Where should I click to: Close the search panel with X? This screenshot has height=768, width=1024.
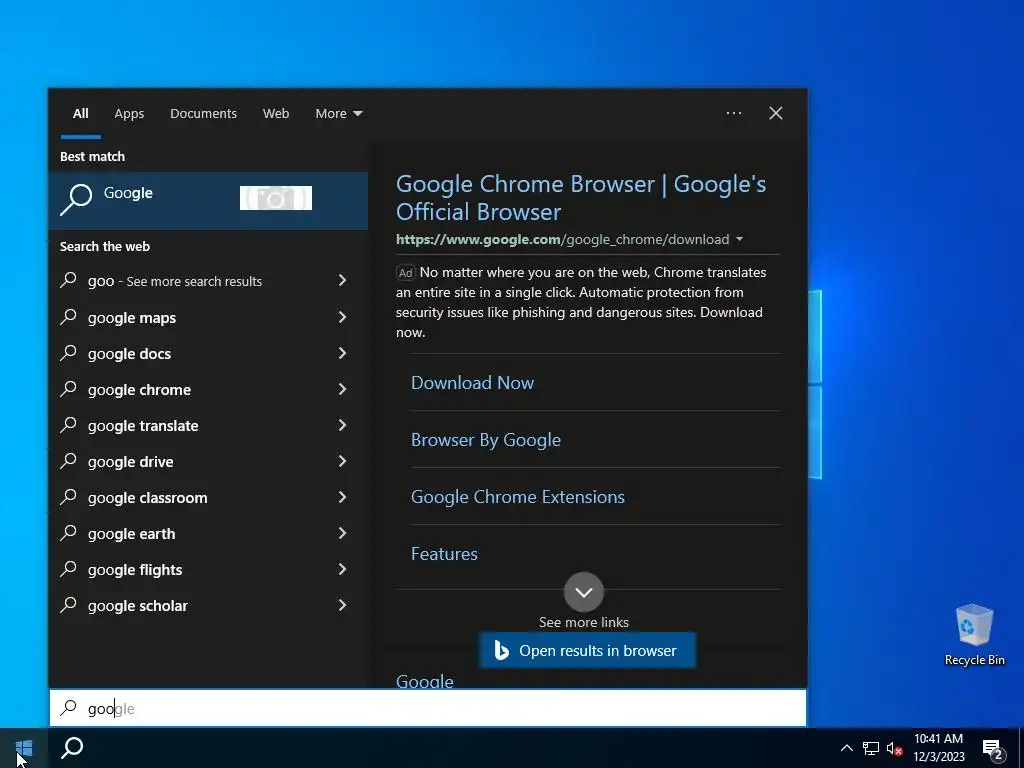coord(776,113)
